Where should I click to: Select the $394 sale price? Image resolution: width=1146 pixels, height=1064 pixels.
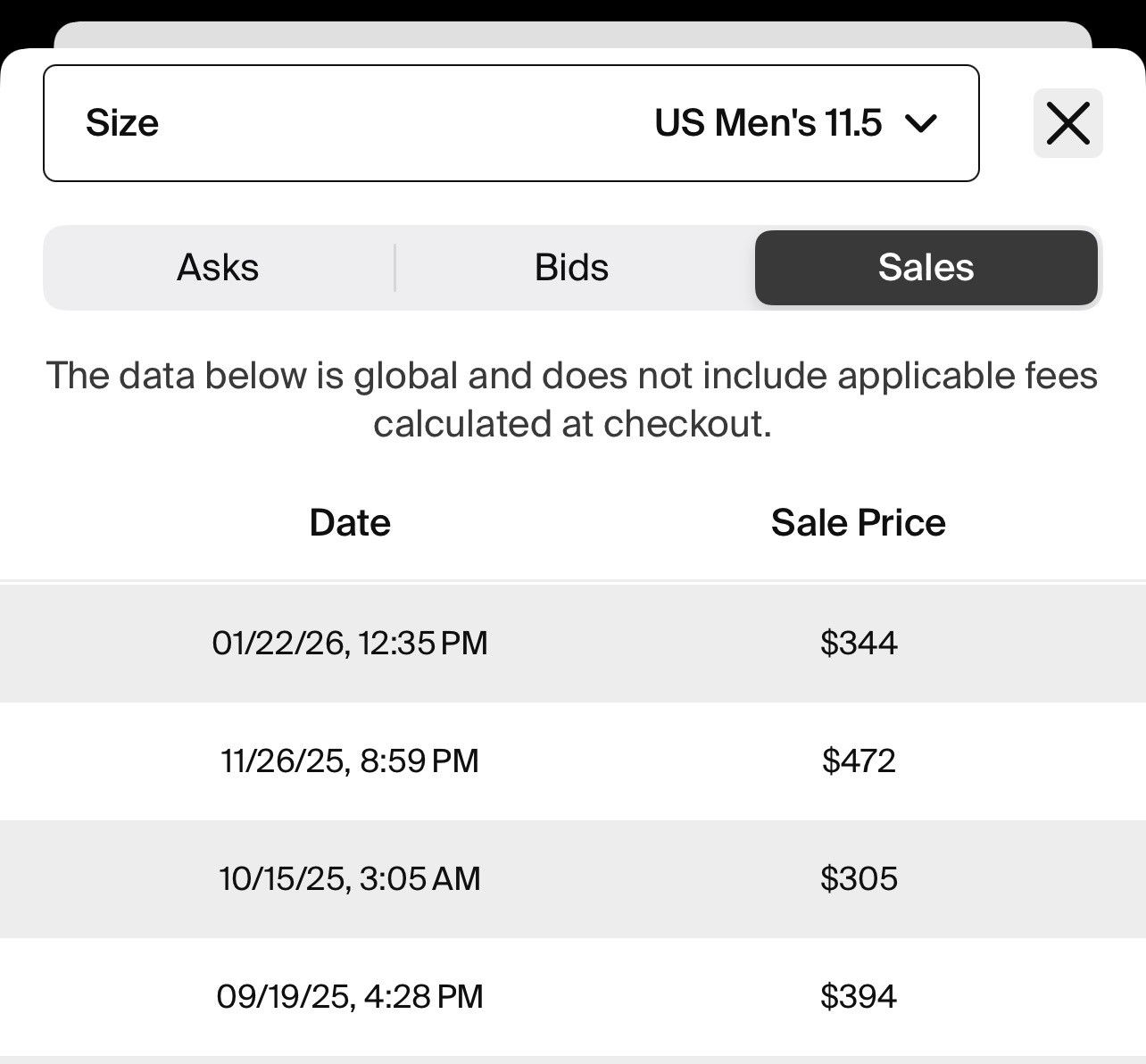(x=859, y=996)
